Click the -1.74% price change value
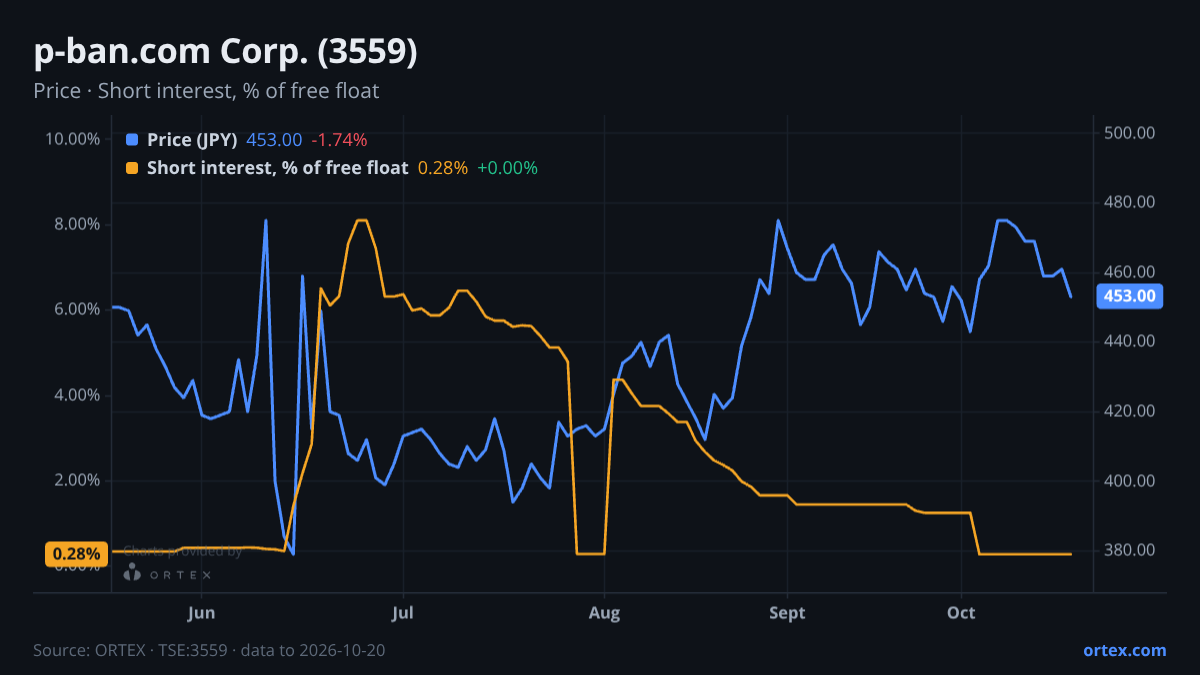Screen dimensions: 1200x675 coord(339,139)
